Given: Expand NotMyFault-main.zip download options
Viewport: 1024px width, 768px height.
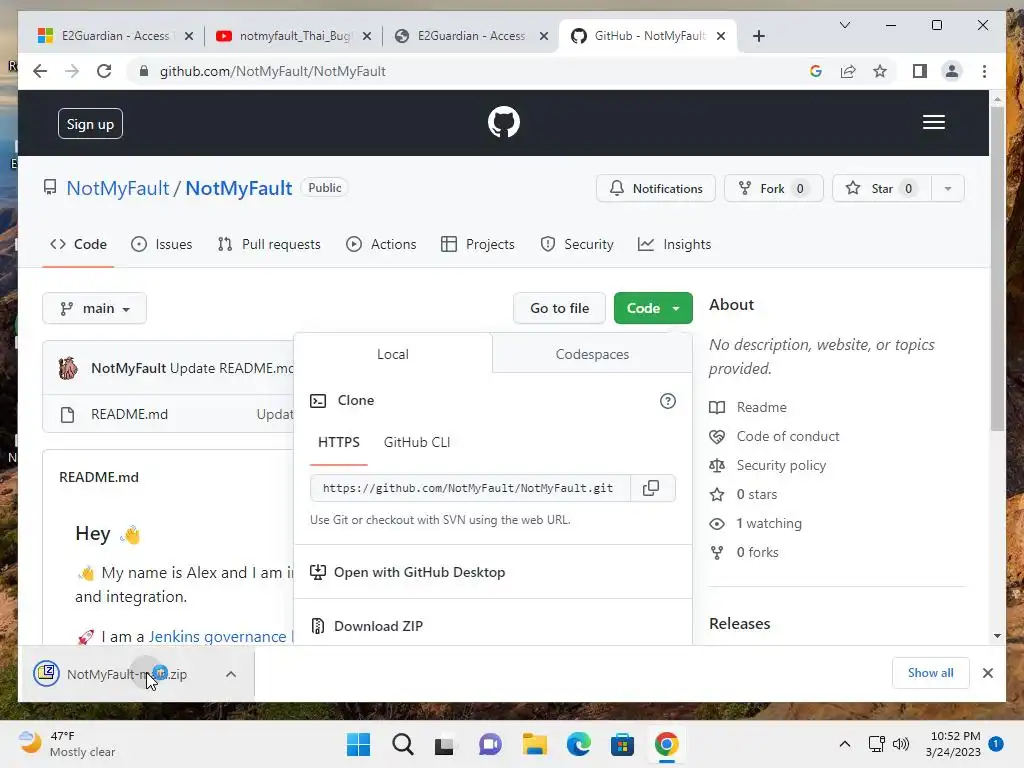Looking at the screenshot, I should click(x=231, y=674).
